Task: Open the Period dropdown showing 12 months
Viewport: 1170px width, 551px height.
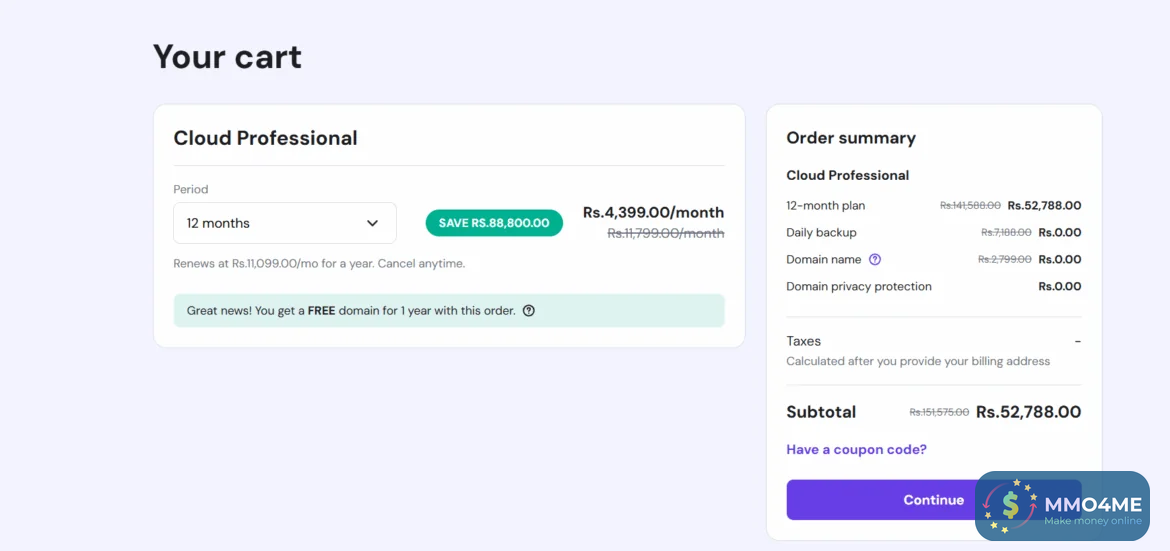Action: coord(284,223)
